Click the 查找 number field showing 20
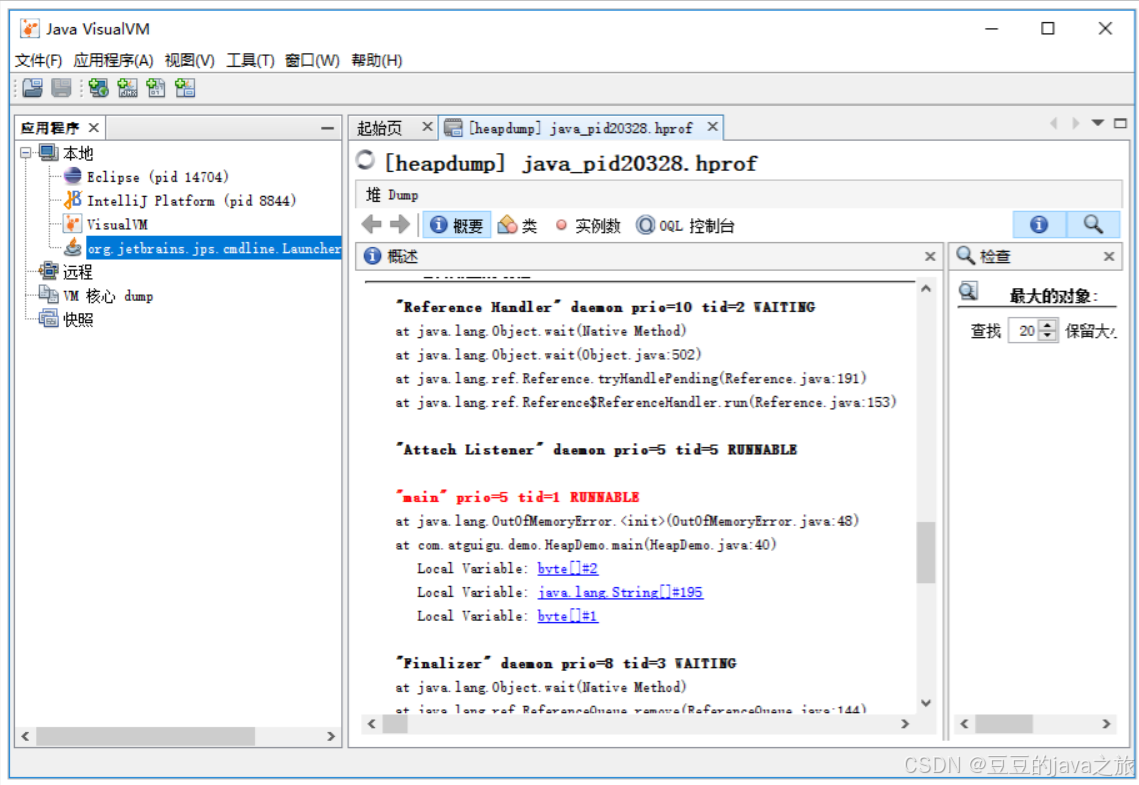This screenshot has height=785, width=1139. pos(1026,331)
